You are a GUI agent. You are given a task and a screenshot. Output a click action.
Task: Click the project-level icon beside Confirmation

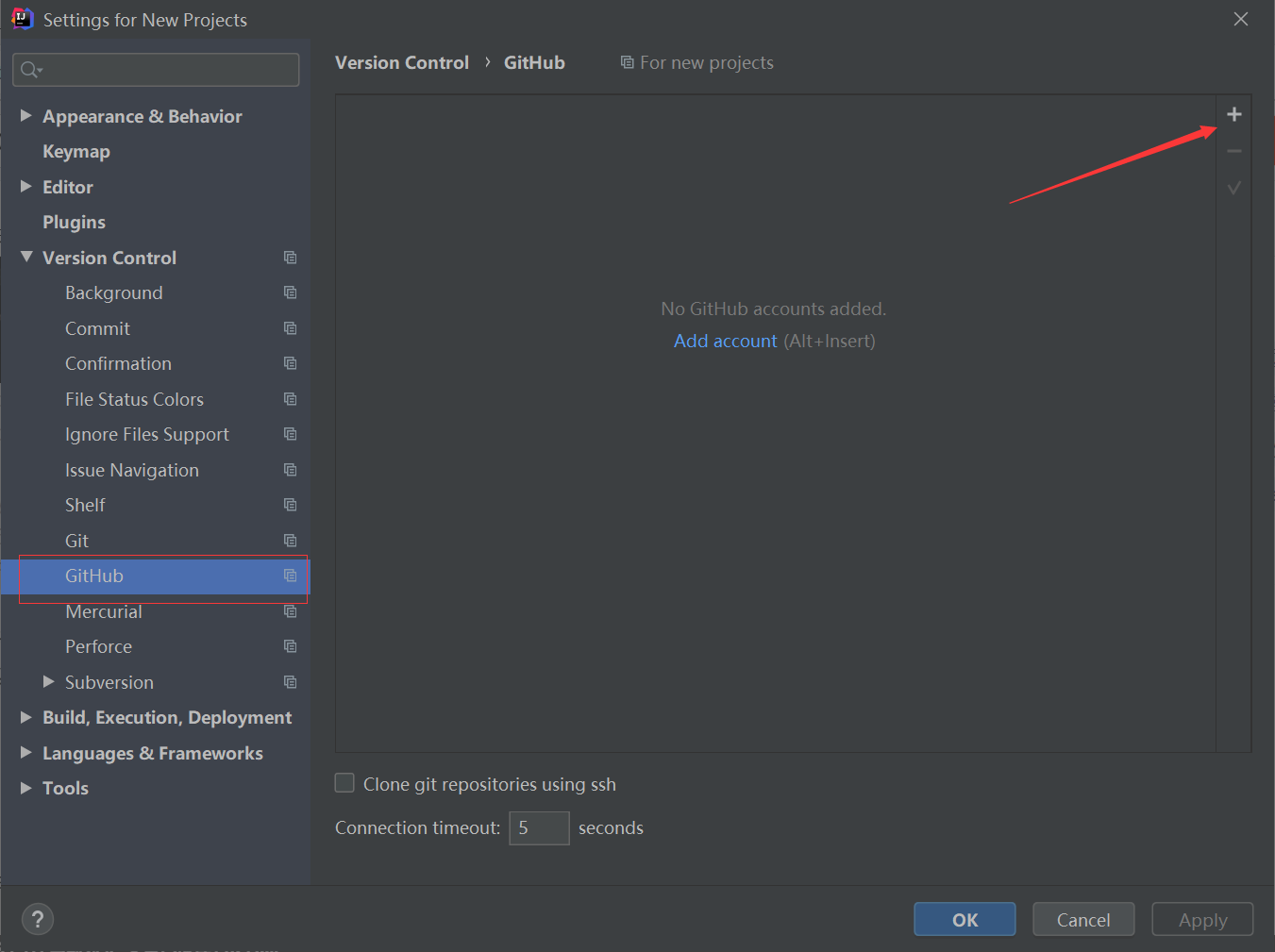pyautogui.click(x=290, y=363)
